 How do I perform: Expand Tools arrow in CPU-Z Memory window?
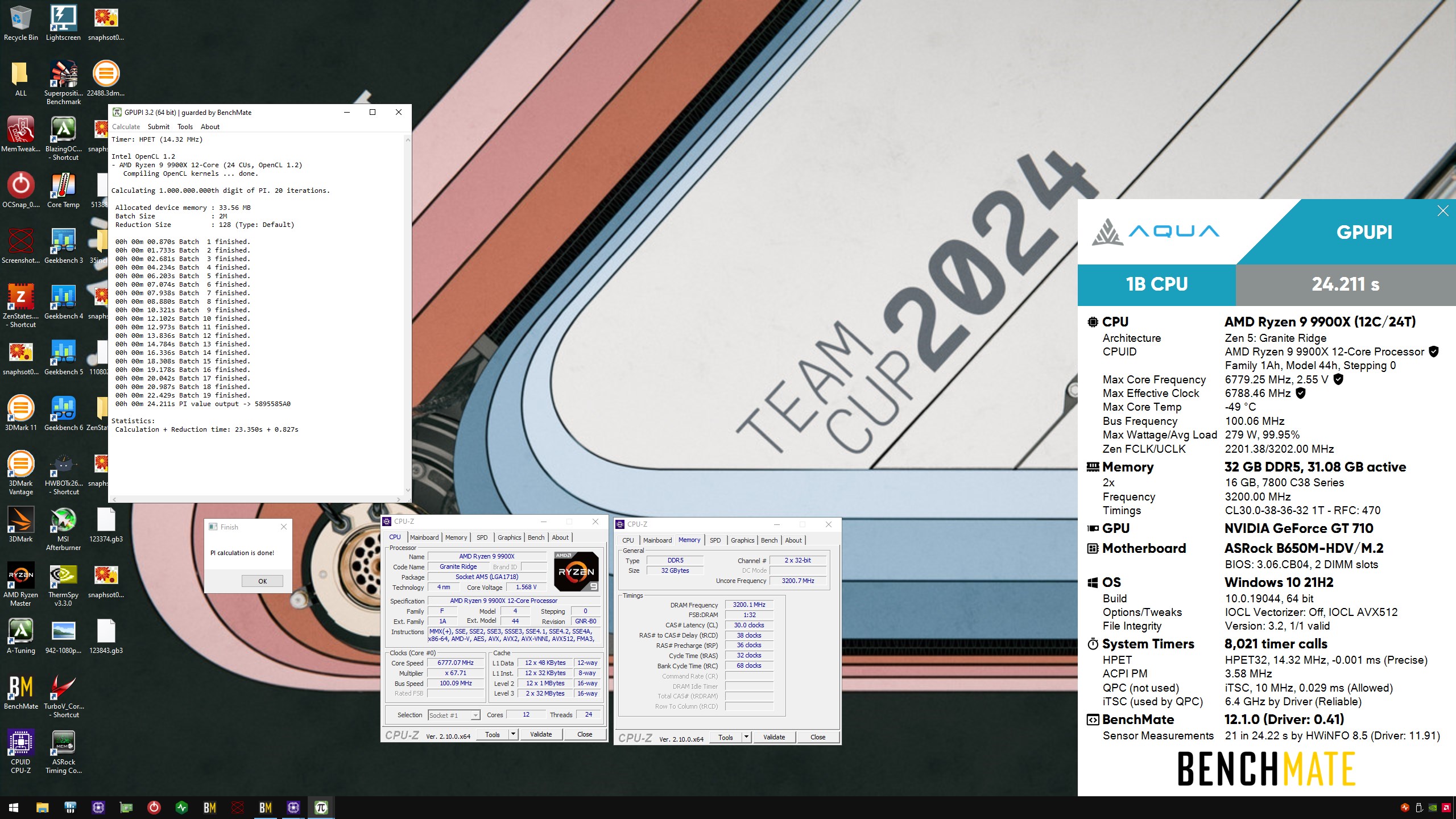(746, 737)
